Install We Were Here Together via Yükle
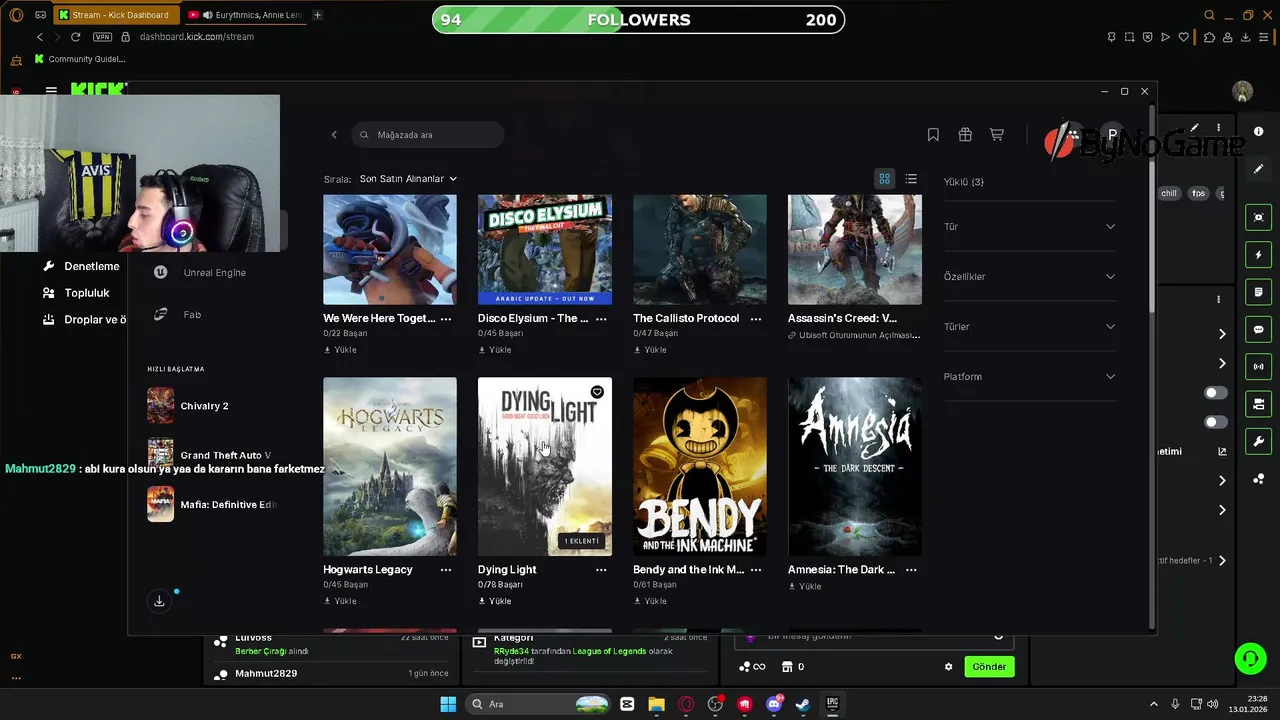The image size is (1280, 720). coord(340,350)
